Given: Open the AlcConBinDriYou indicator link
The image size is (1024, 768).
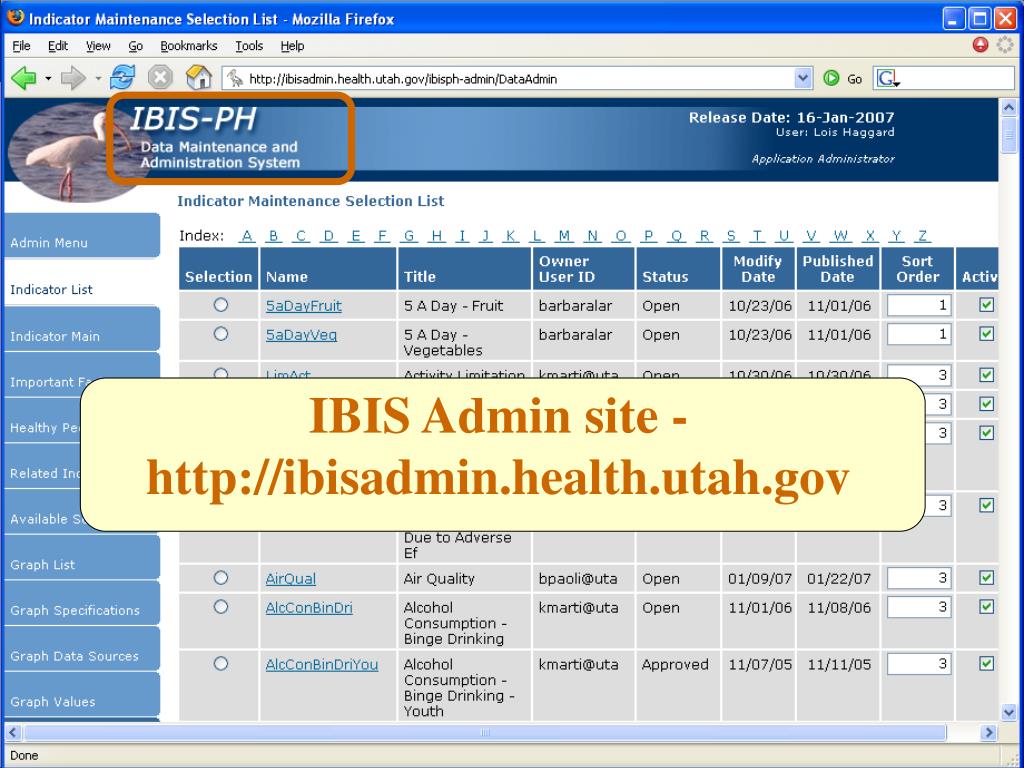Looking at the screenshot, I should 322,665.
